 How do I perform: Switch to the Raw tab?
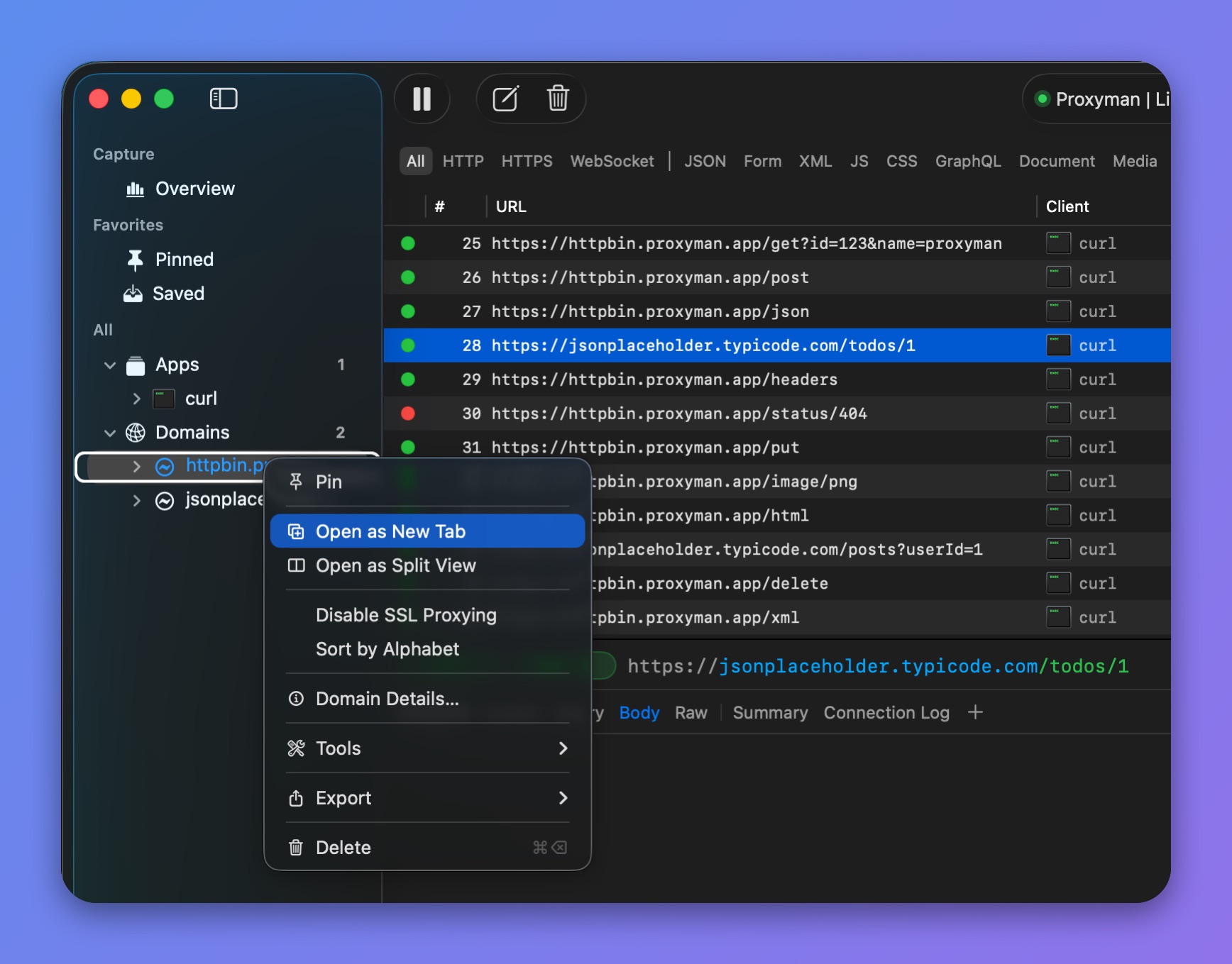pyautogui.click(x=691, y=713)
